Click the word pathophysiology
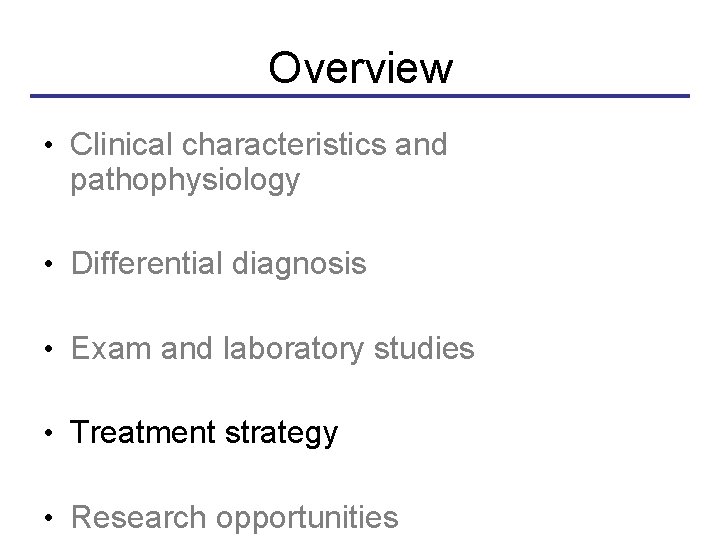Viewport: 720px width, 540px height. 184,181
